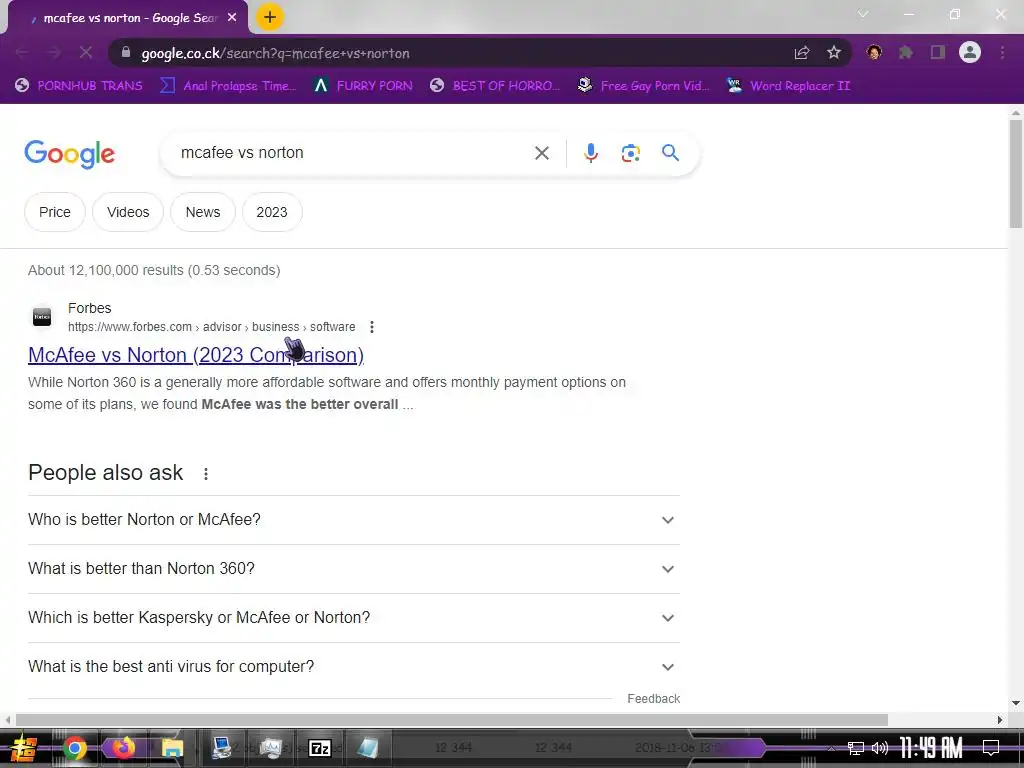
Task: Click the Forbes site name
Action: coord(89,308)
